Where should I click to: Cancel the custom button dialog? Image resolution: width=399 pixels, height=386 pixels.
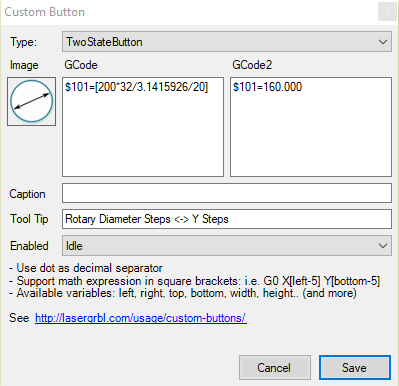click(x=275, y=368)
